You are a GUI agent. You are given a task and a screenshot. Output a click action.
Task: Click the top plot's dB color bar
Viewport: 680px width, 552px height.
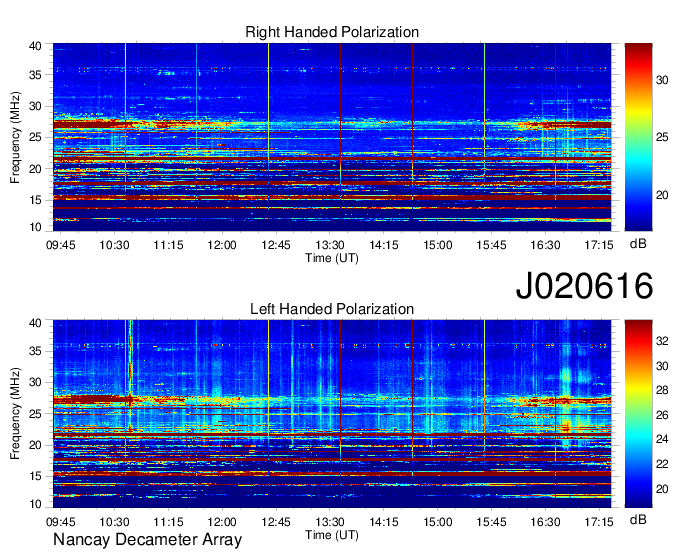tap(638, 137)
